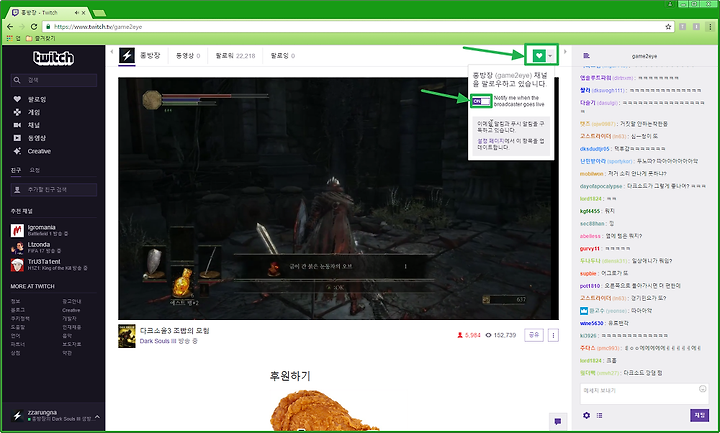Click the 공유 share button

point(534,335)
